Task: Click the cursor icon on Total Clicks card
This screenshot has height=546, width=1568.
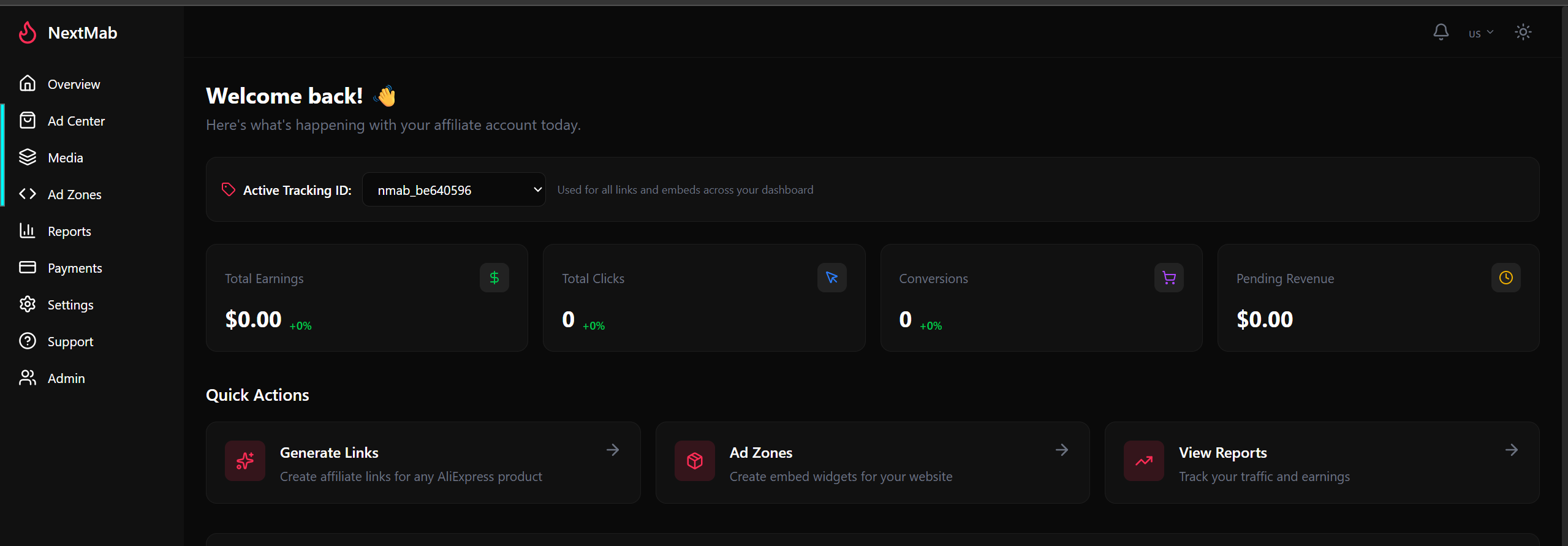Action: point(831,278)
